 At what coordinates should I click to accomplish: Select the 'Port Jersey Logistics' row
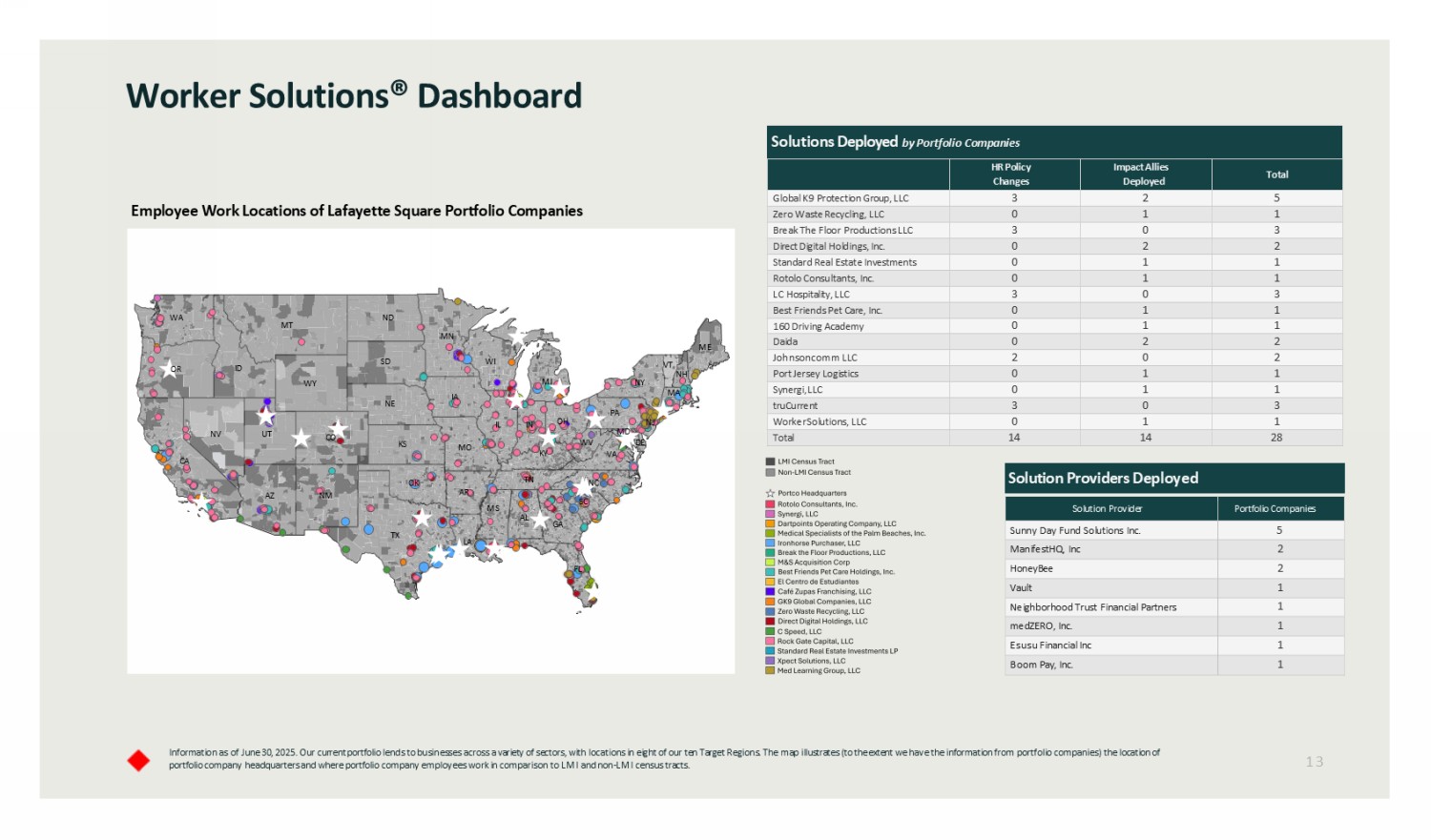(1054, 374)
